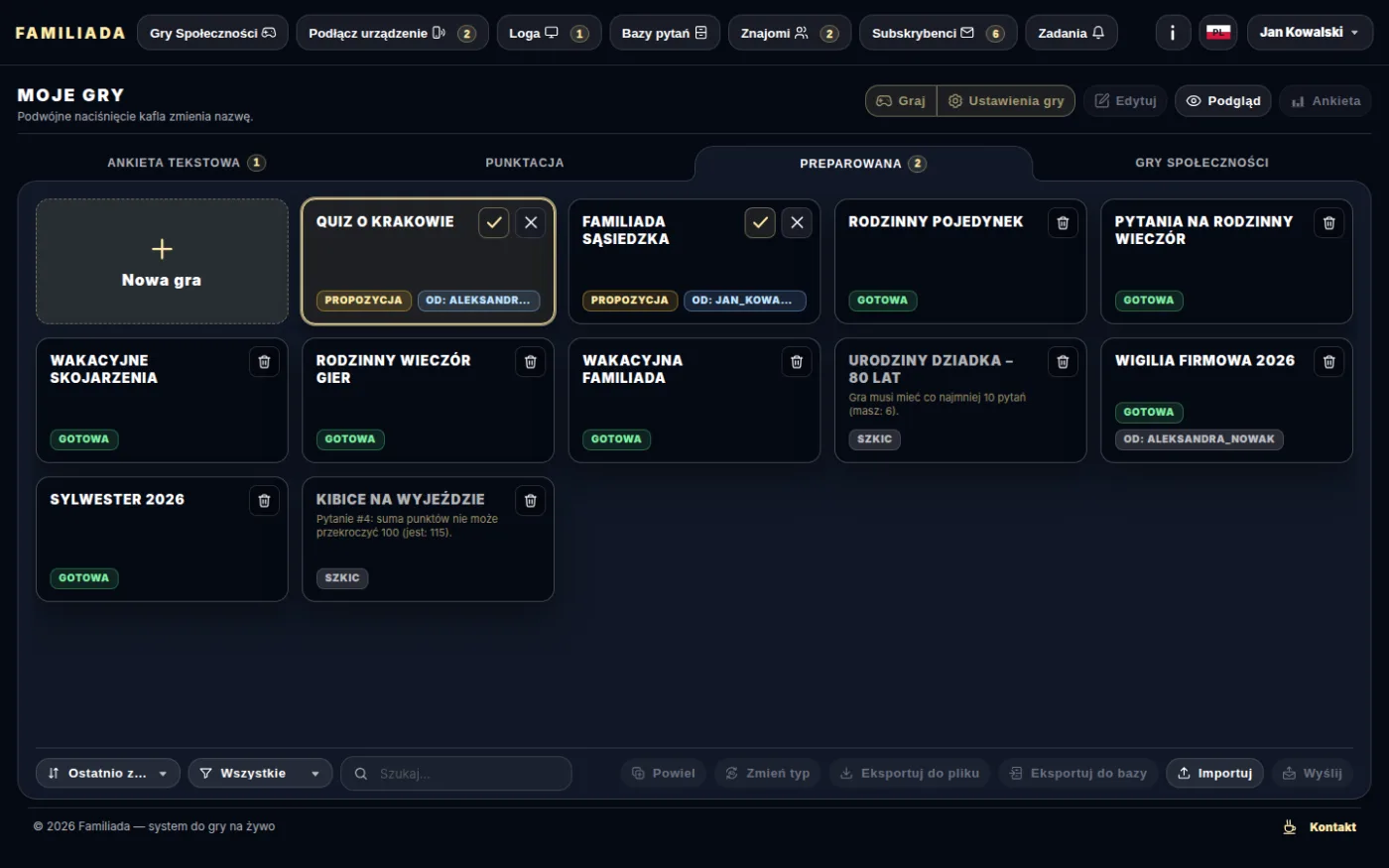Open the Wszystkie filter dropdown
This screenshot has width=1389, height=868.
click(x=260, y=773)
